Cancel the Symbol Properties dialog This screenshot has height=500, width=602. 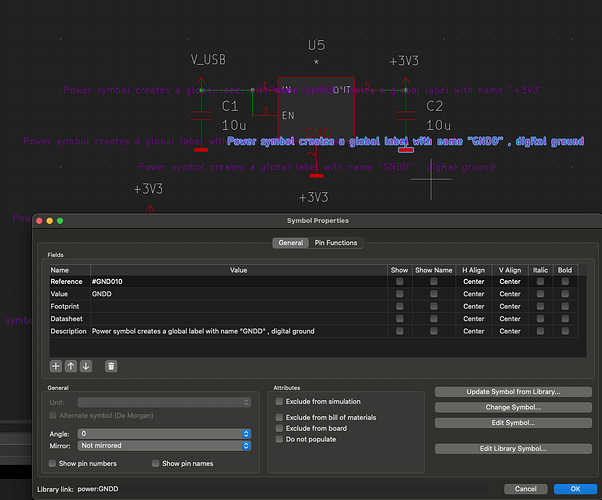coord(526,489)
